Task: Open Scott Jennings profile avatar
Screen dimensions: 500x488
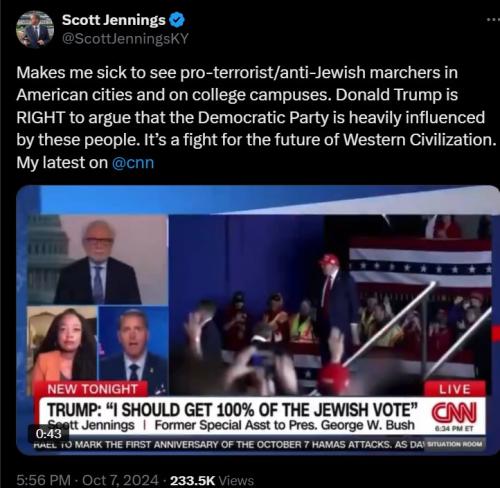Action: click(x=35, y=29)
